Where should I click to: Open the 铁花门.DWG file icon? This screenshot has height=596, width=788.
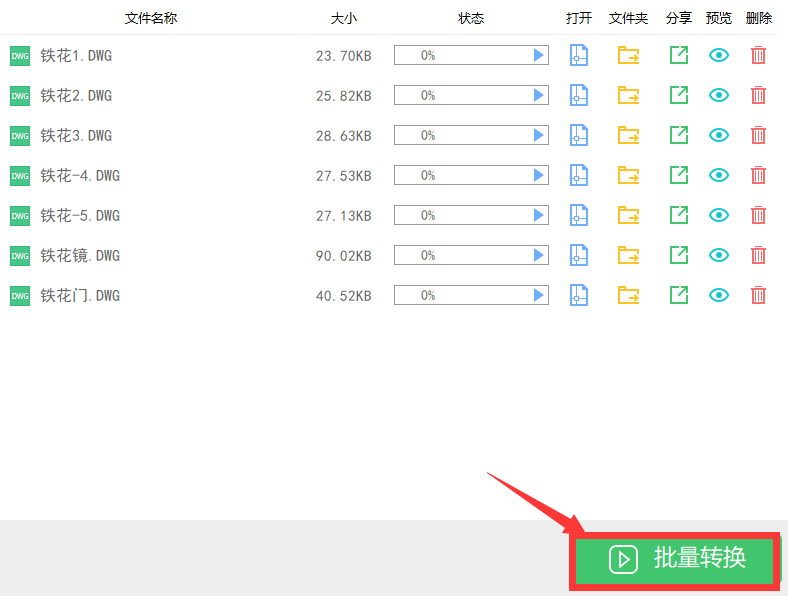[578, 295]
